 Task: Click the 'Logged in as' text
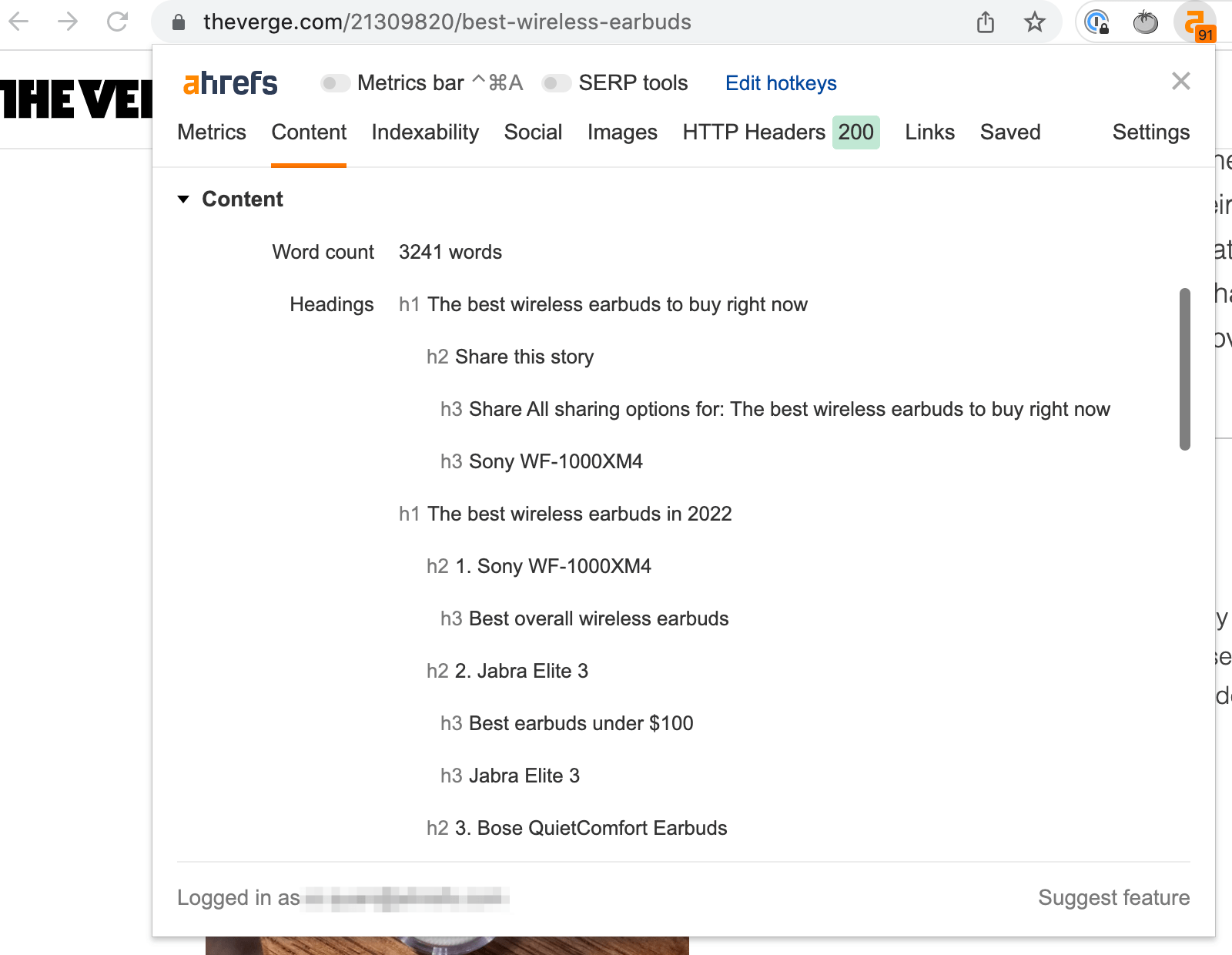(x=239, y=898)
